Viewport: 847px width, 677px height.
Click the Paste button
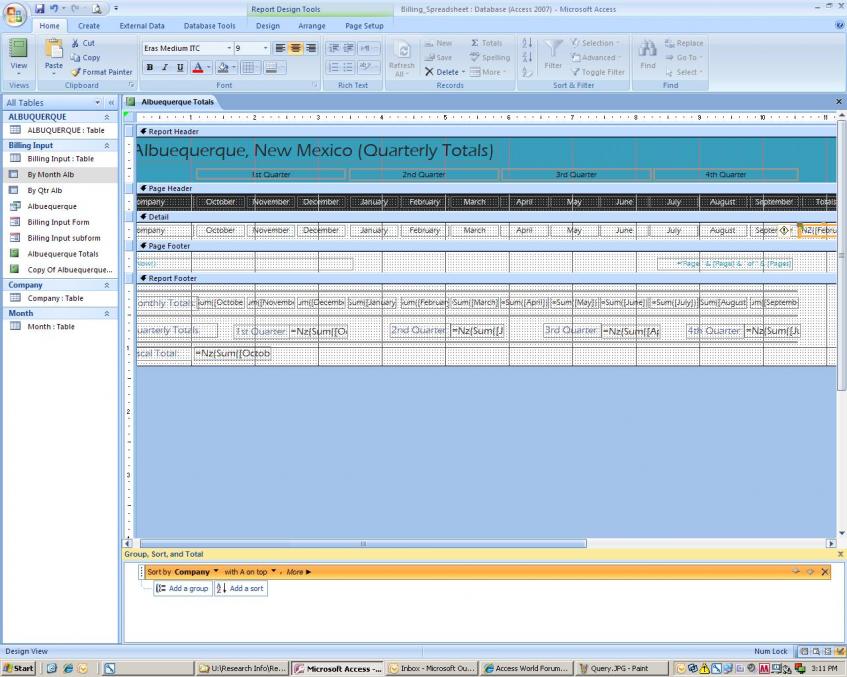pos(53,56)
